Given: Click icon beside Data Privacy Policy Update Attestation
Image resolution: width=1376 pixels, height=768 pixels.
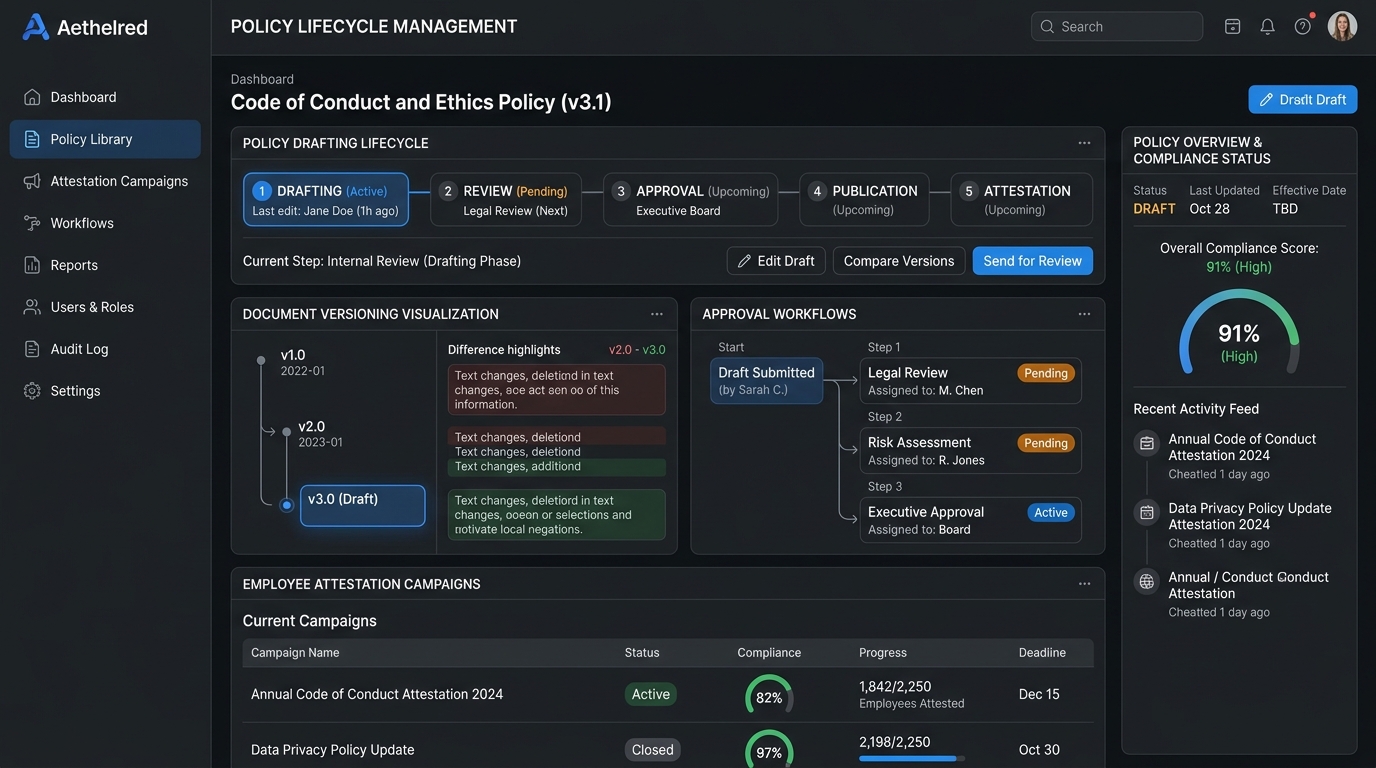Looking at the screenshot, I should tap(1147, 512).
